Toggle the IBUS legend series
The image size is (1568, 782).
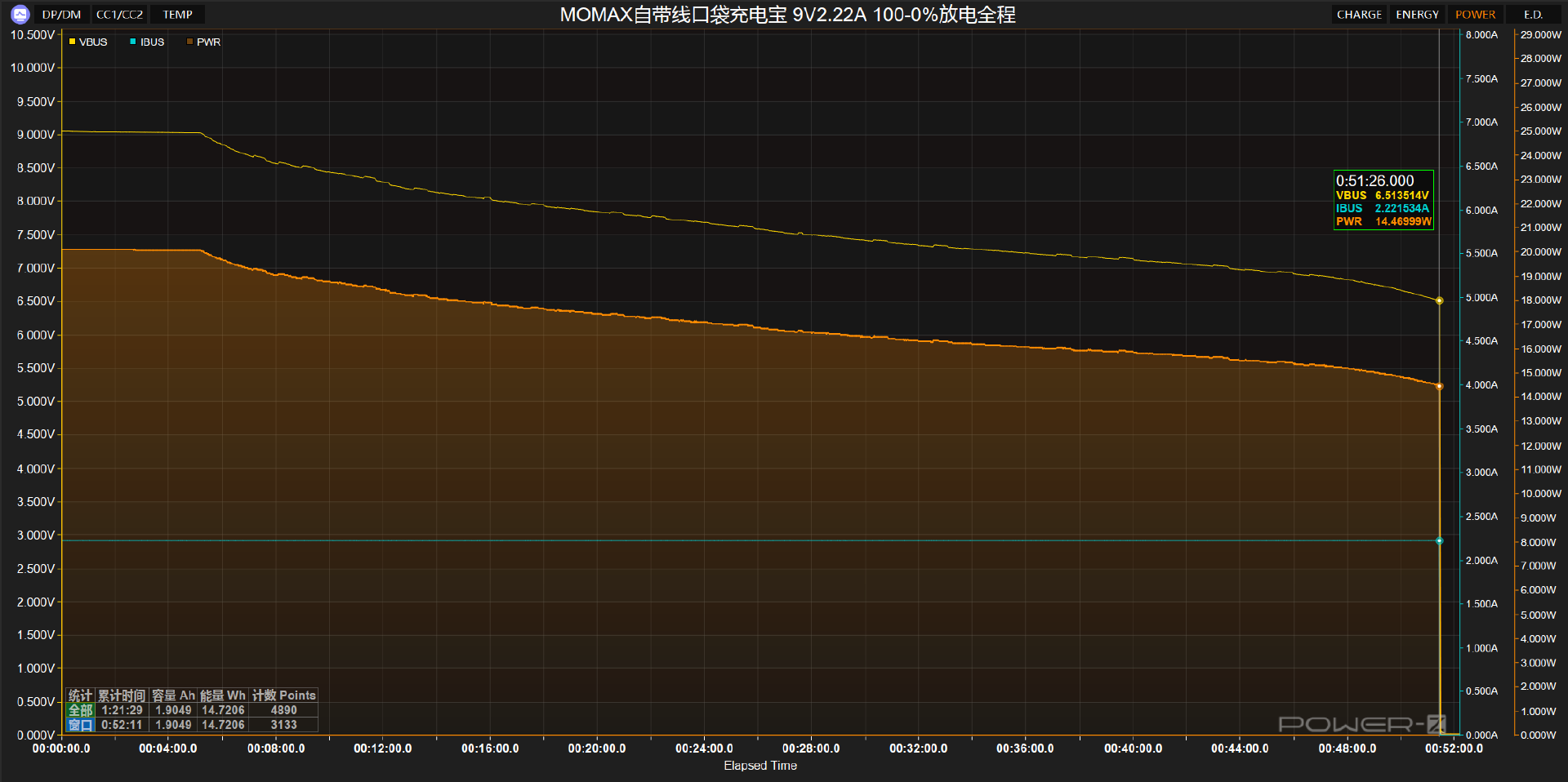click(x=147, y=42)
